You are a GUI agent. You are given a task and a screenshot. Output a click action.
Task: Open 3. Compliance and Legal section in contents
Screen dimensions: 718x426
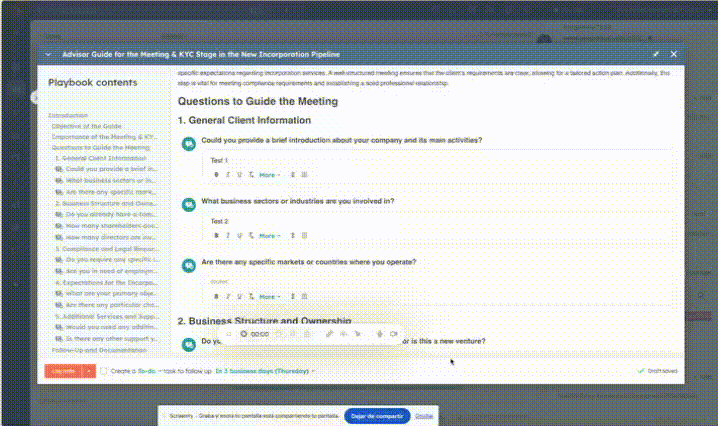(x=106, y=249)
